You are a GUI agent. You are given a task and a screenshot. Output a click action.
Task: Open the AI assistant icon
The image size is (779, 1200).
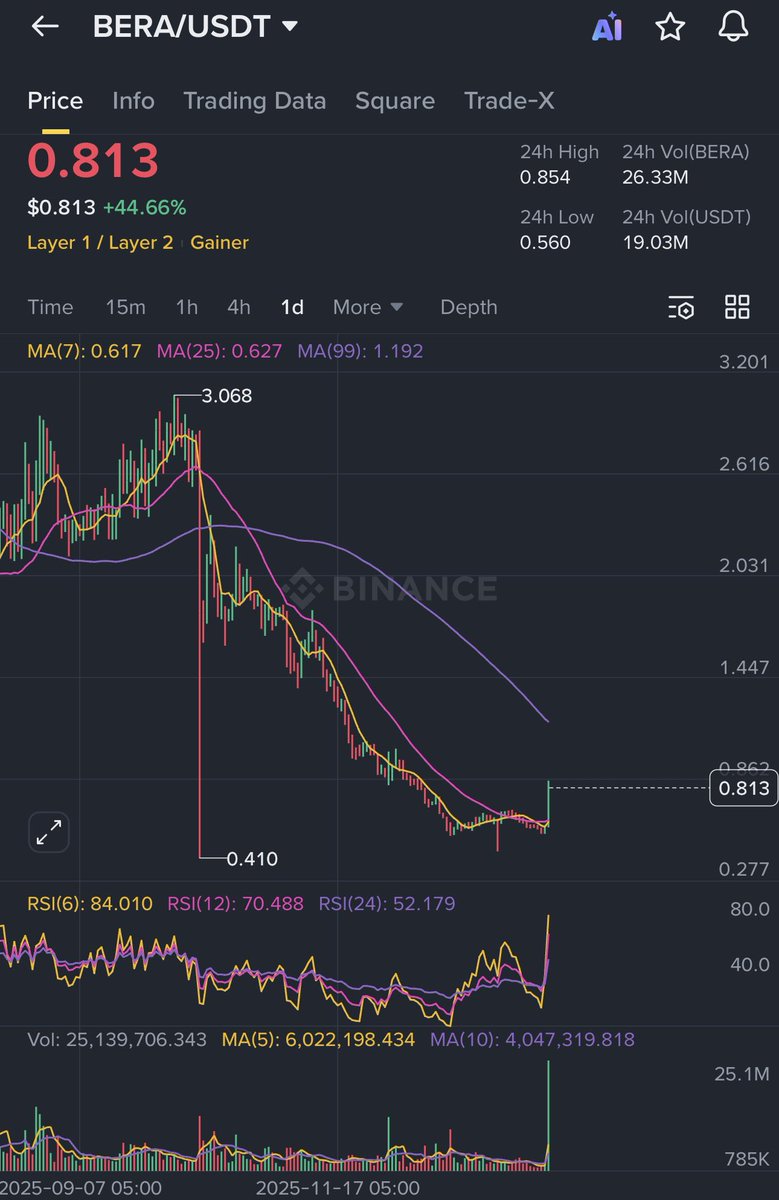click(607, 28)
